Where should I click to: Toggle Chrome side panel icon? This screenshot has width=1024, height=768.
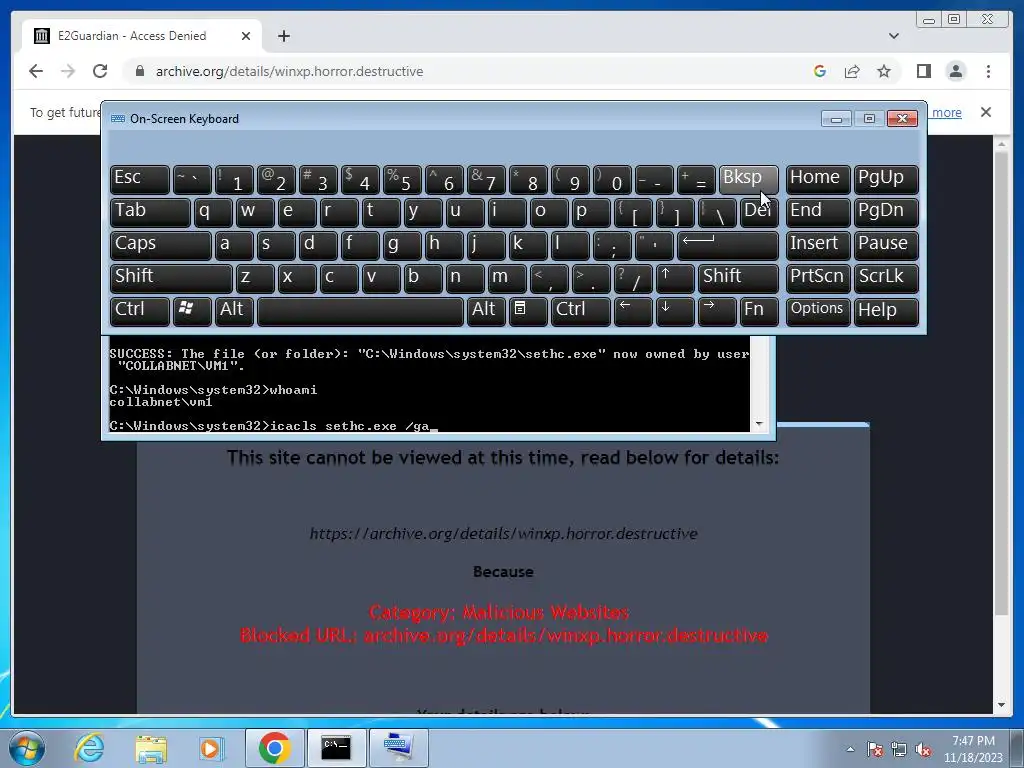pos(923,71)
